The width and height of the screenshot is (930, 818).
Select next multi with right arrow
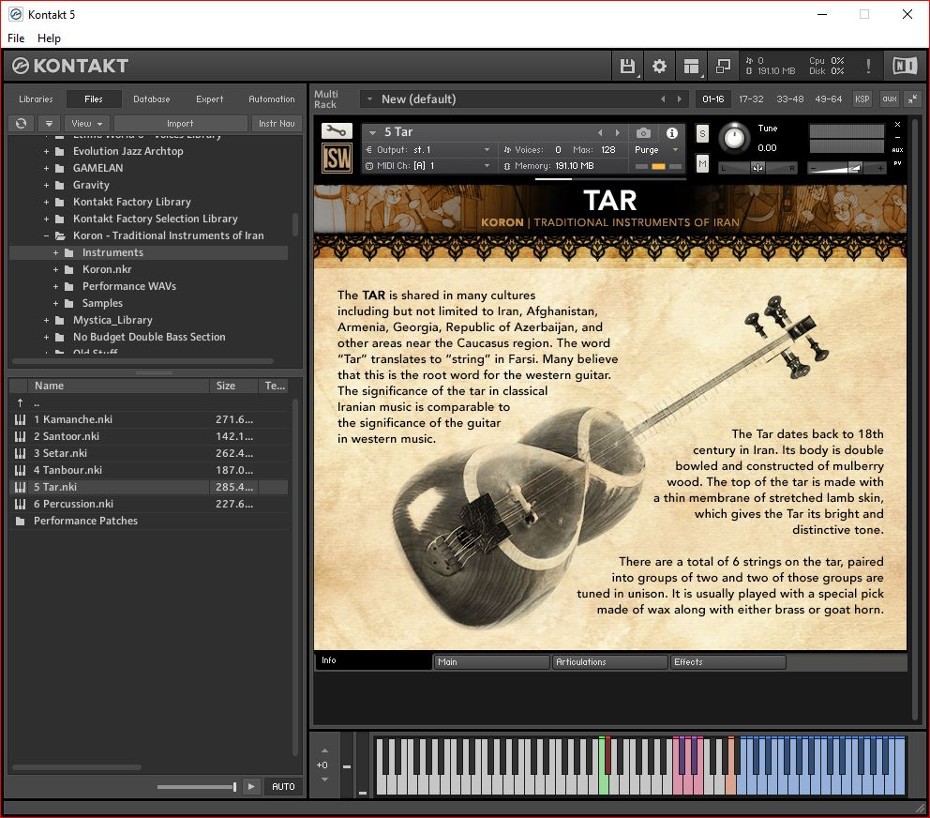(679, 99)
